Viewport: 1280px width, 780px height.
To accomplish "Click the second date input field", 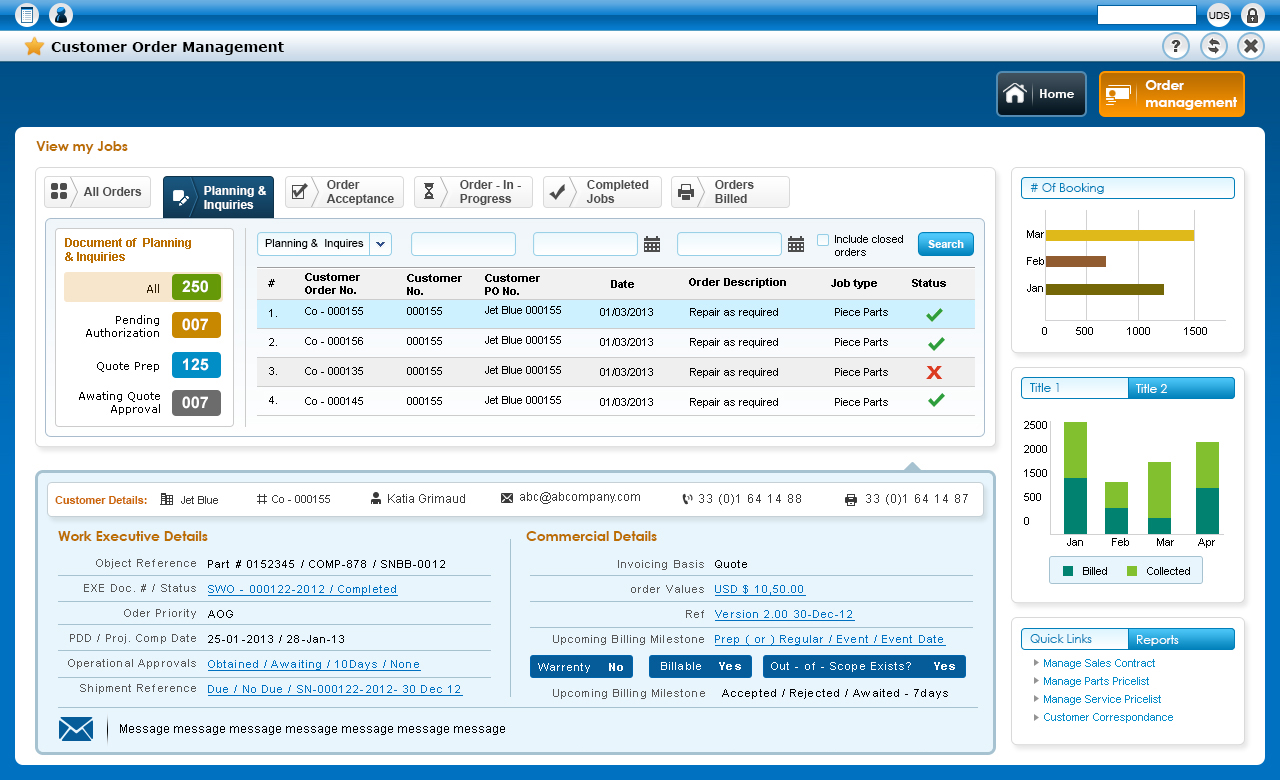I will tap(729, 244).
